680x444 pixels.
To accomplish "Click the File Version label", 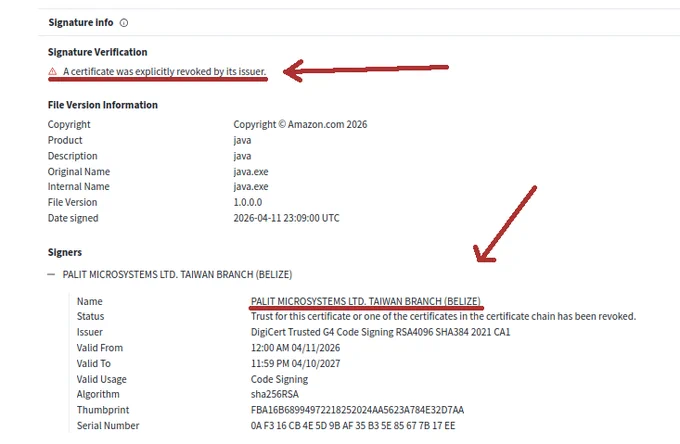I will (72, 202).
